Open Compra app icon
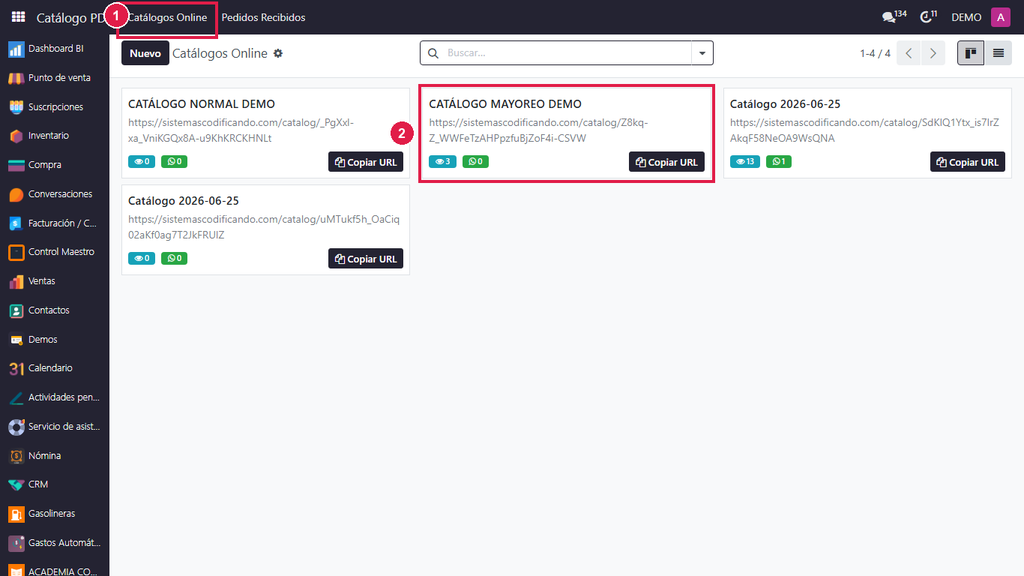The image size is (1024, 576). tap(16, 165)
